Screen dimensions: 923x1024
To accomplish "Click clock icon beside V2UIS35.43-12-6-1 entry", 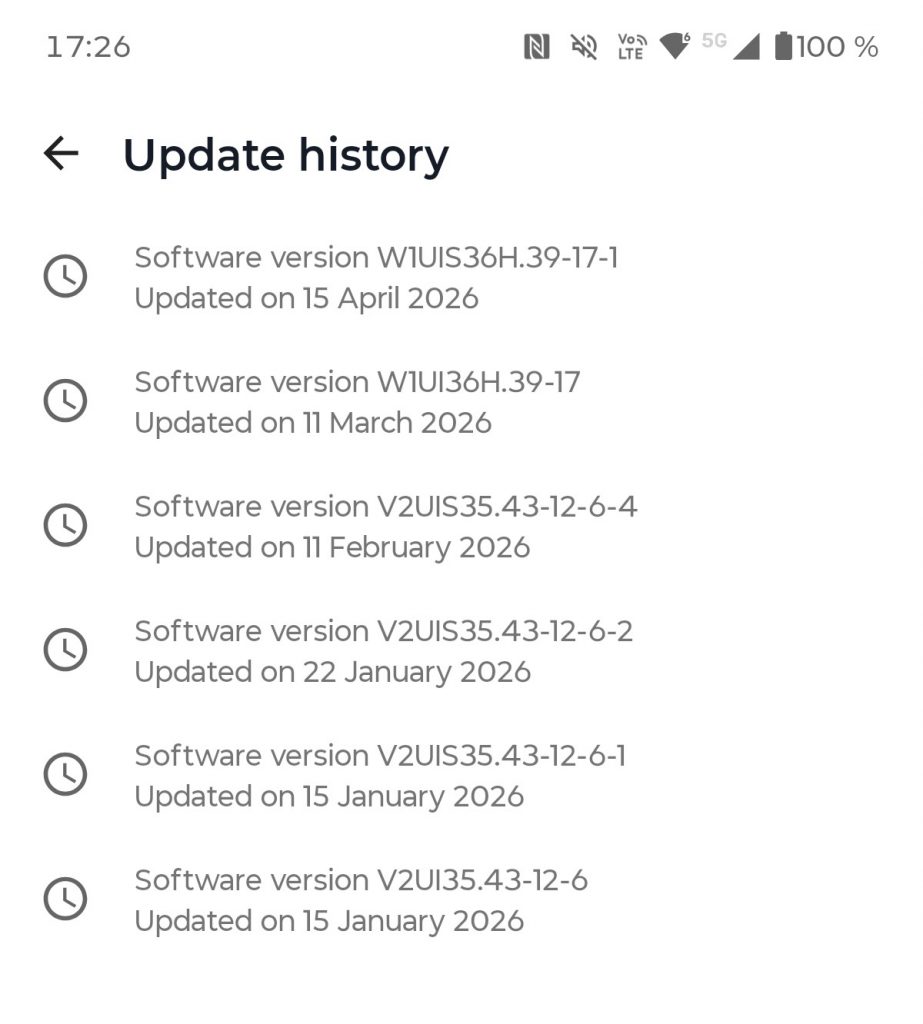I will [x=66, y=774].
